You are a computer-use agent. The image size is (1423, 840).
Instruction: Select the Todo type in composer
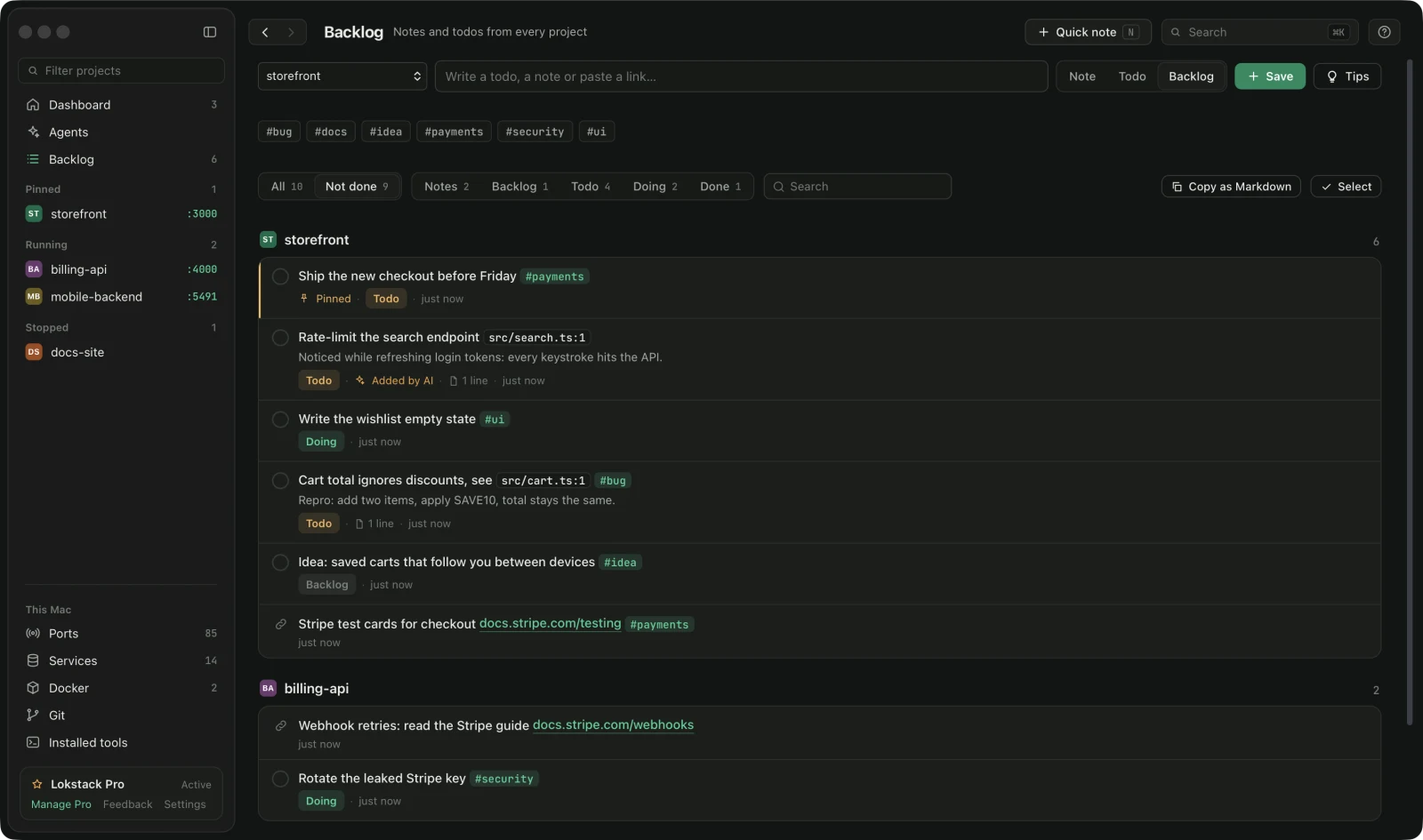click(x=1131, y=76)
